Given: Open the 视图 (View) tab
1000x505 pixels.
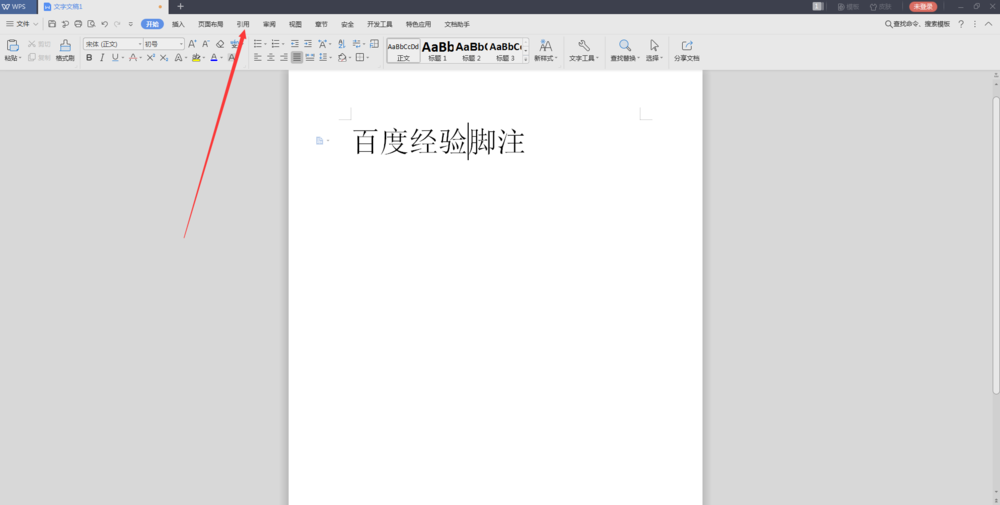Looking at the screenshot, I should click(x=295, y=24).
